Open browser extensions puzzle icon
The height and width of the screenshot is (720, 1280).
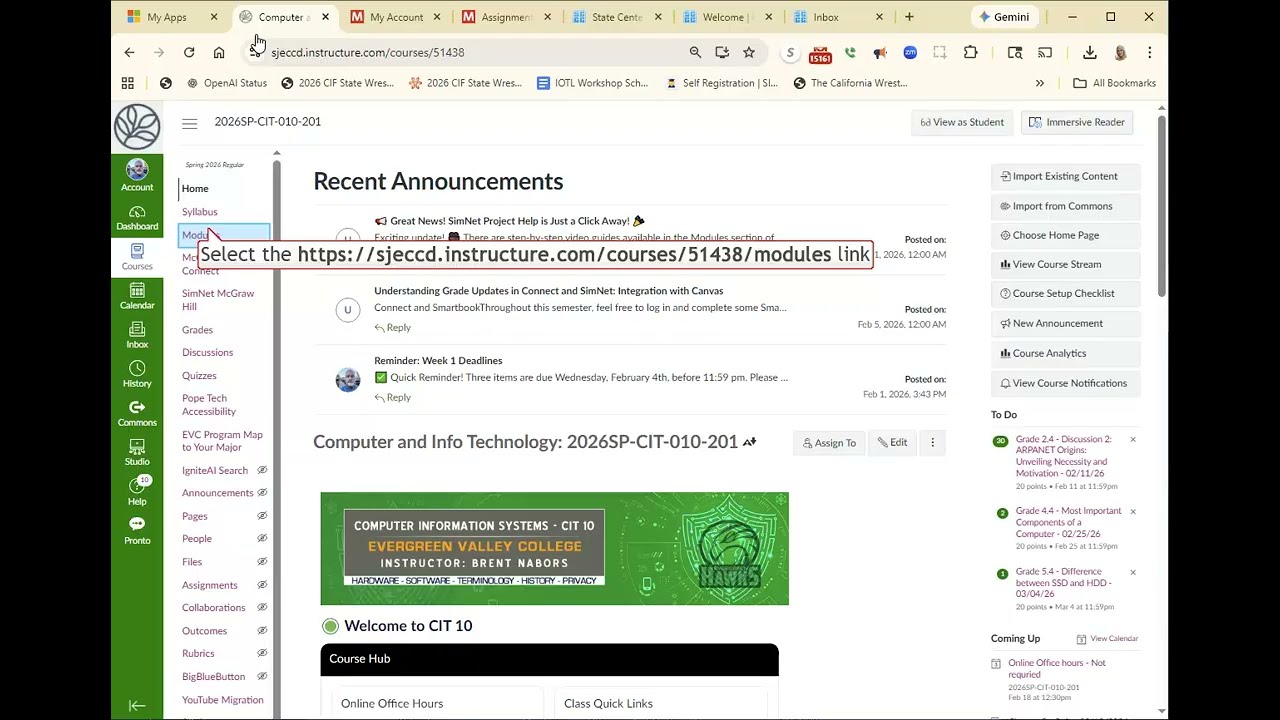970,52
